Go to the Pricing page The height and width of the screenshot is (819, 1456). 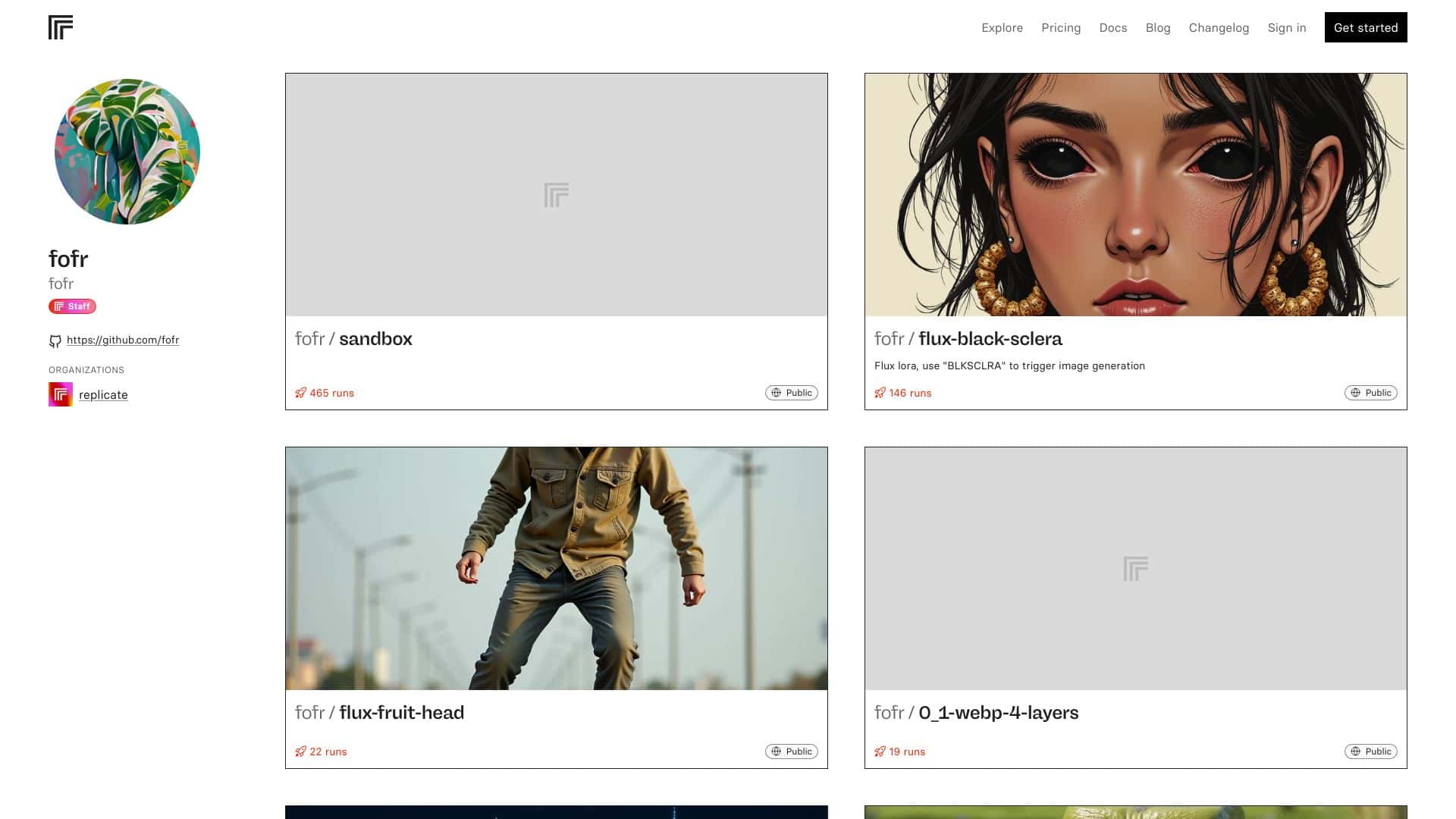click(1060, 27)
